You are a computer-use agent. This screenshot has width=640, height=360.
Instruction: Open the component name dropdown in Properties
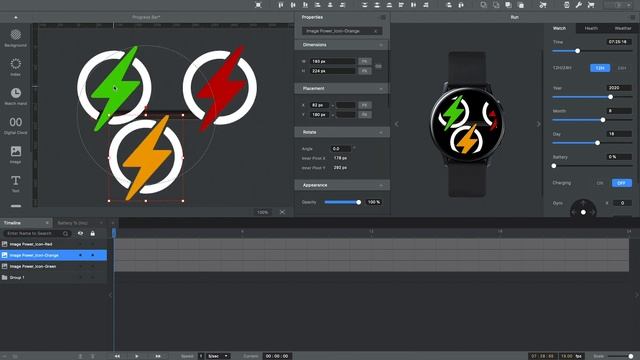342,31
